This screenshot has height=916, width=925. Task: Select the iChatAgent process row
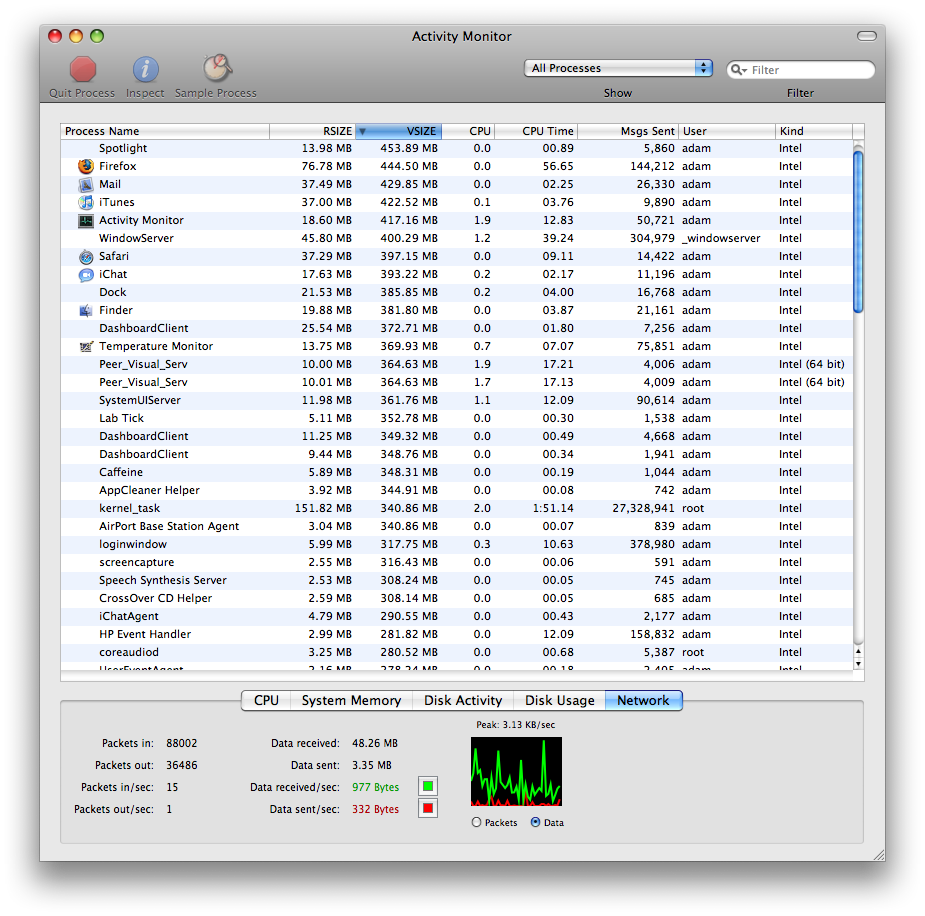click(457, 616)
